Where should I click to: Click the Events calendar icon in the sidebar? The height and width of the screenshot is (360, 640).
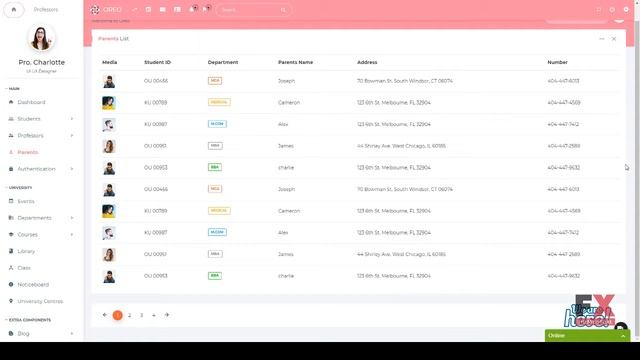click(x=11, y=201)
